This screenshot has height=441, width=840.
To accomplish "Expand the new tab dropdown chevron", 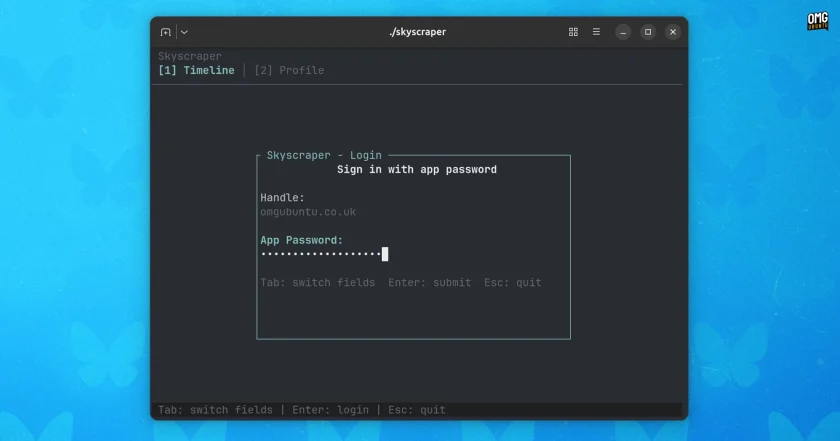I will 184,32.
